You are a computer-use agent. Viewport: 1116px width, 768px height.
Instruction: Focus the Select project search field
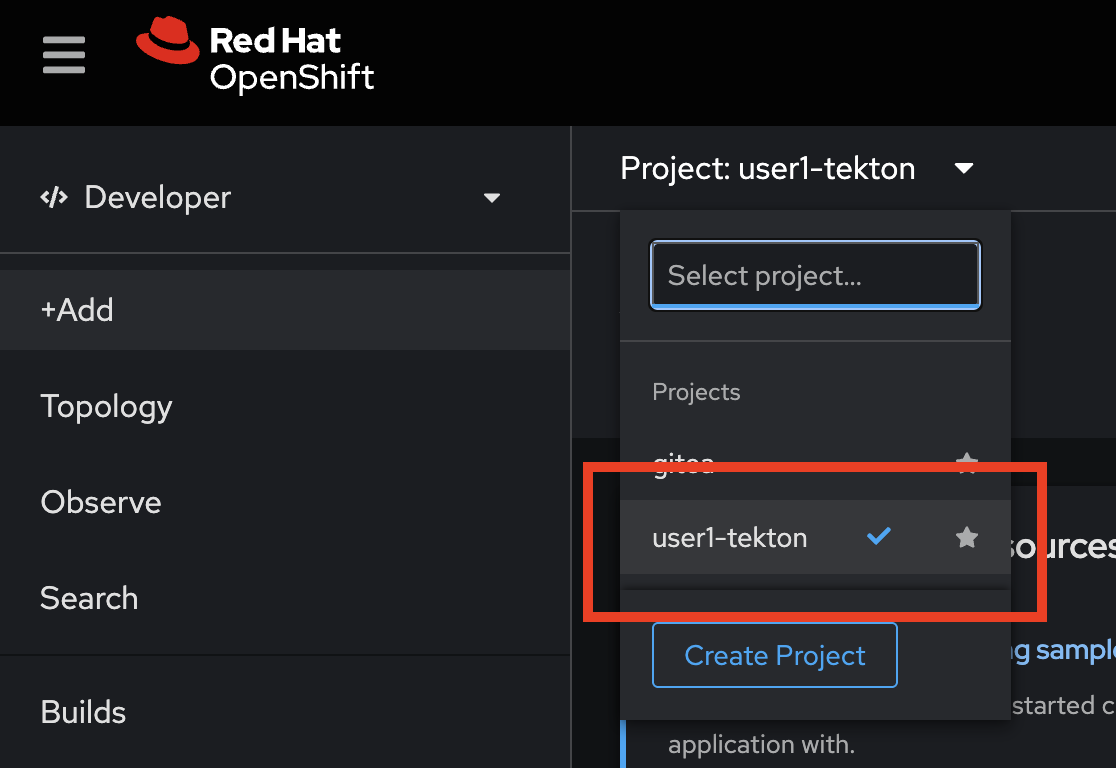point(815,275)
